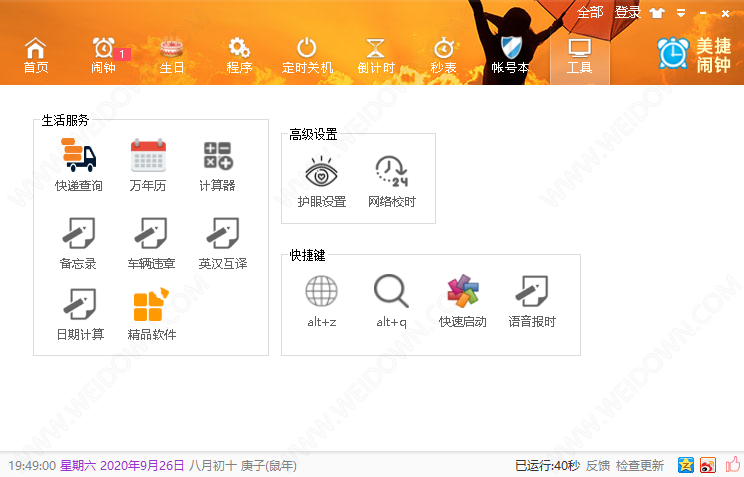Click the 登录 login link
Image resolution: width=744 pixels, height=477 pixels.
[x=628, y=13]
